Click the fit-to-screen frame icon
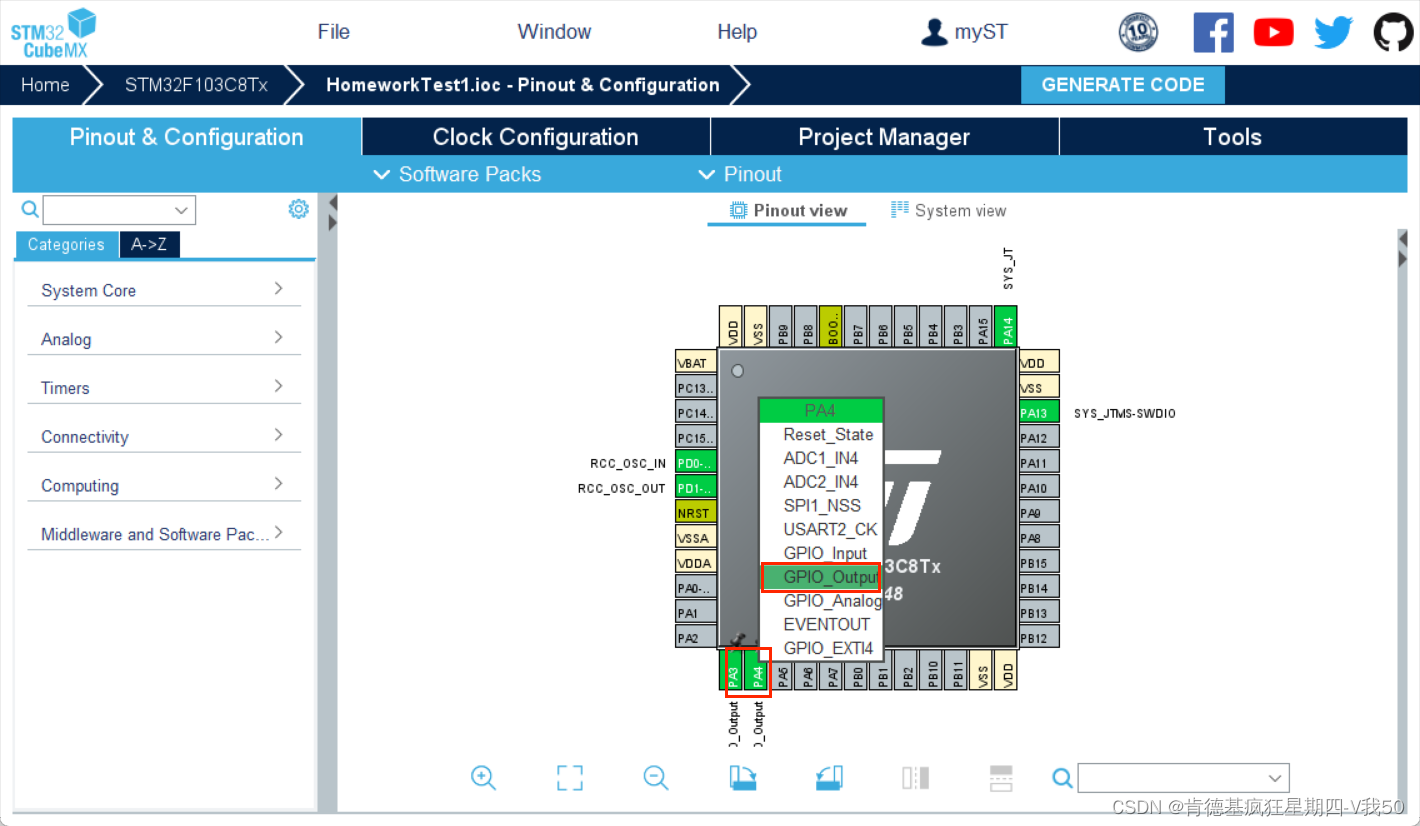 [570, 778]
